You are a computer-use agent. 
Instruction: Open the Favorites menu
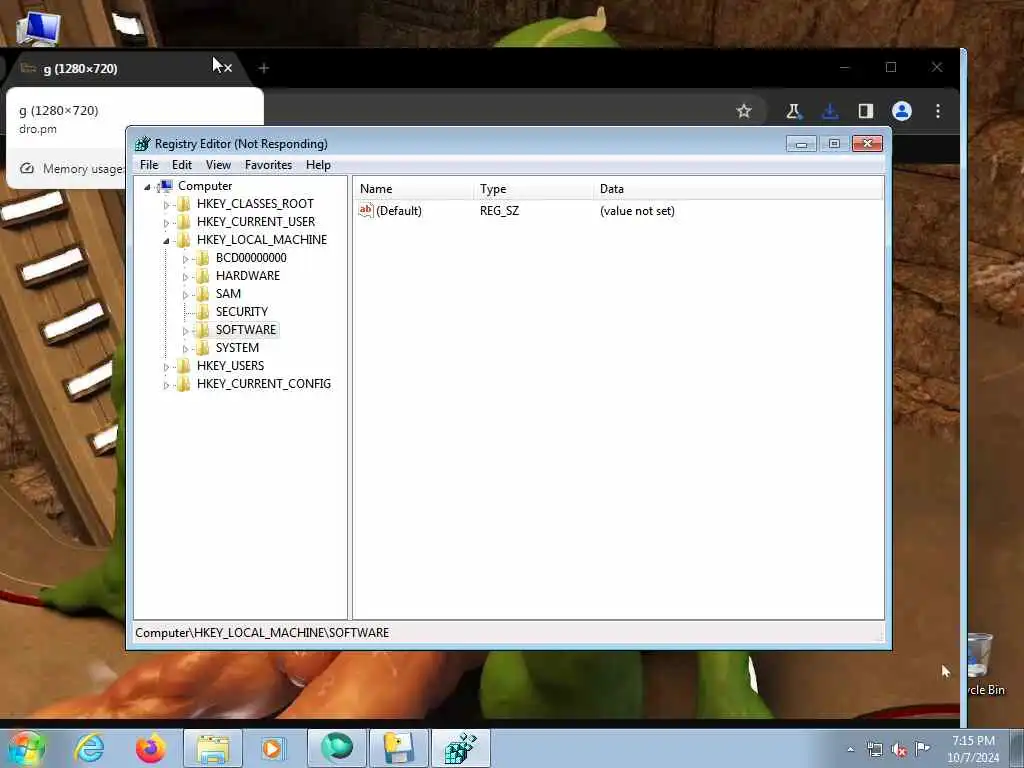(268, 165)
